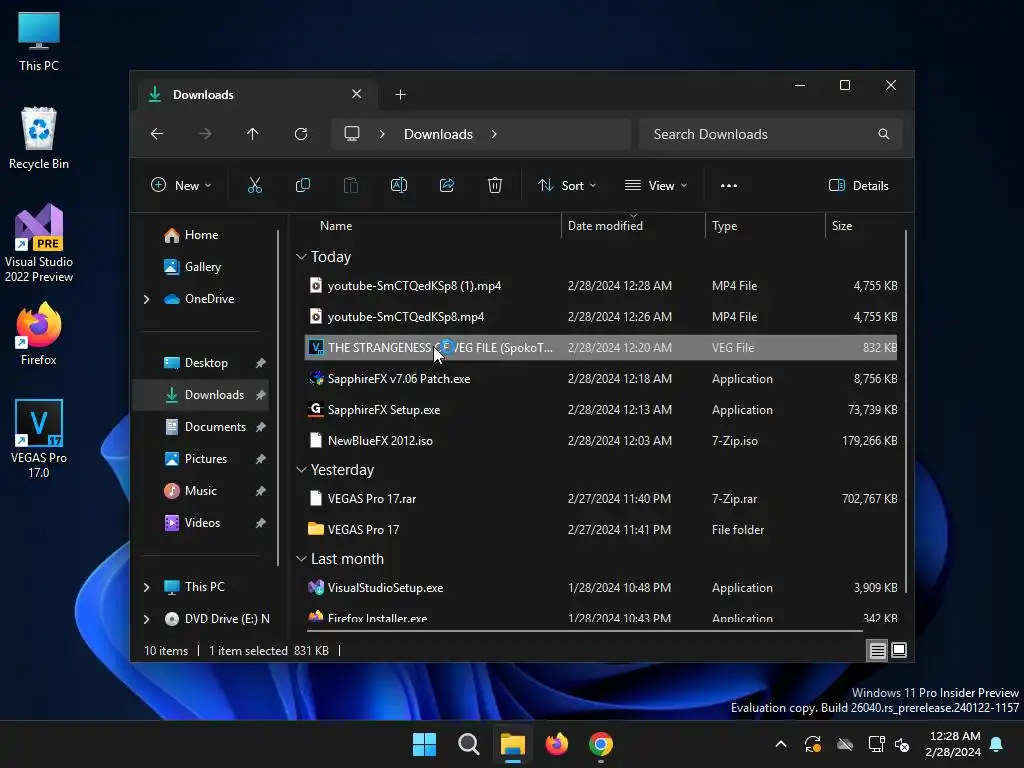Click the Windows Start button

click(x=424, y=744)
